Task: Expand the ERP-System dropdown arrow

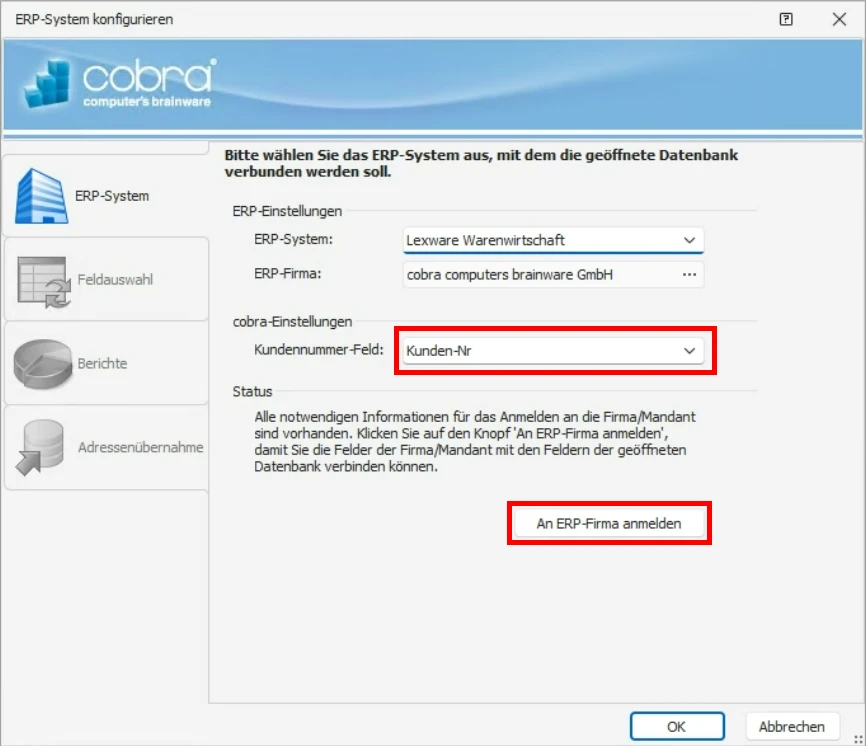Action: [689, 240]
